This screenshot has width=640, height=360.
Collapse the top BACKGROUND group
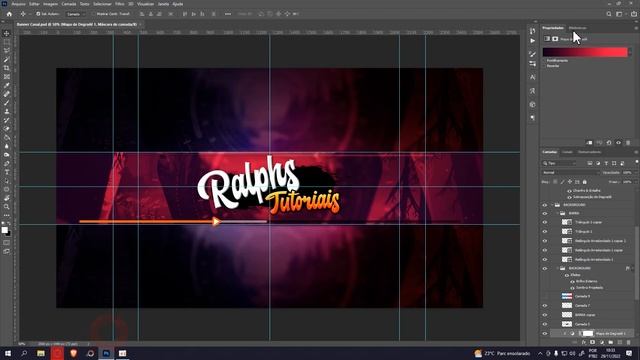552,205
